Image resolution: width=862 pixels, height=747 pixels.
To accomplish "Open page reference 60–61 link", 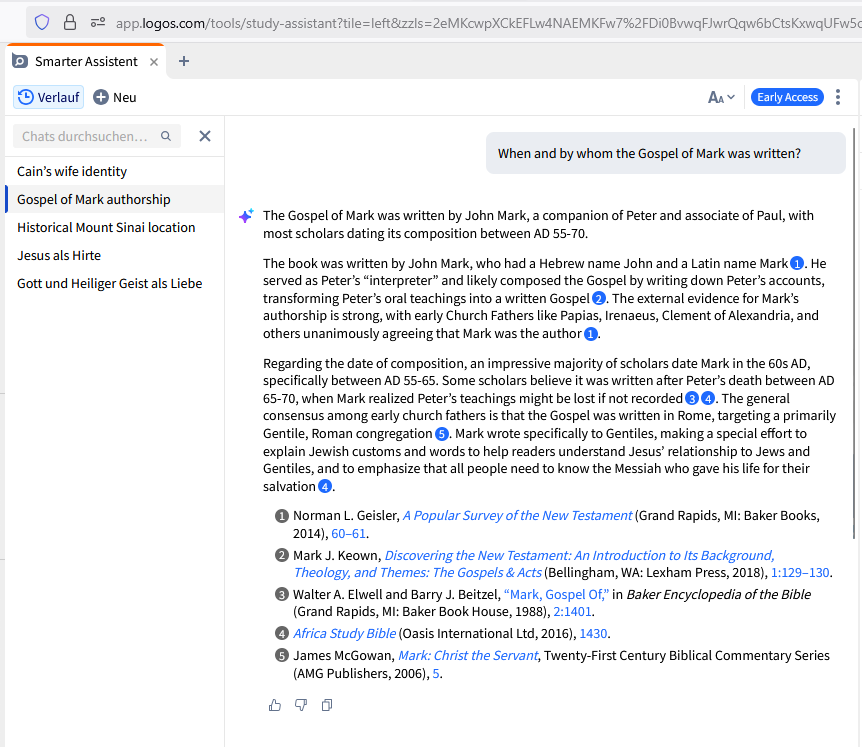I will tap(348, 534).
